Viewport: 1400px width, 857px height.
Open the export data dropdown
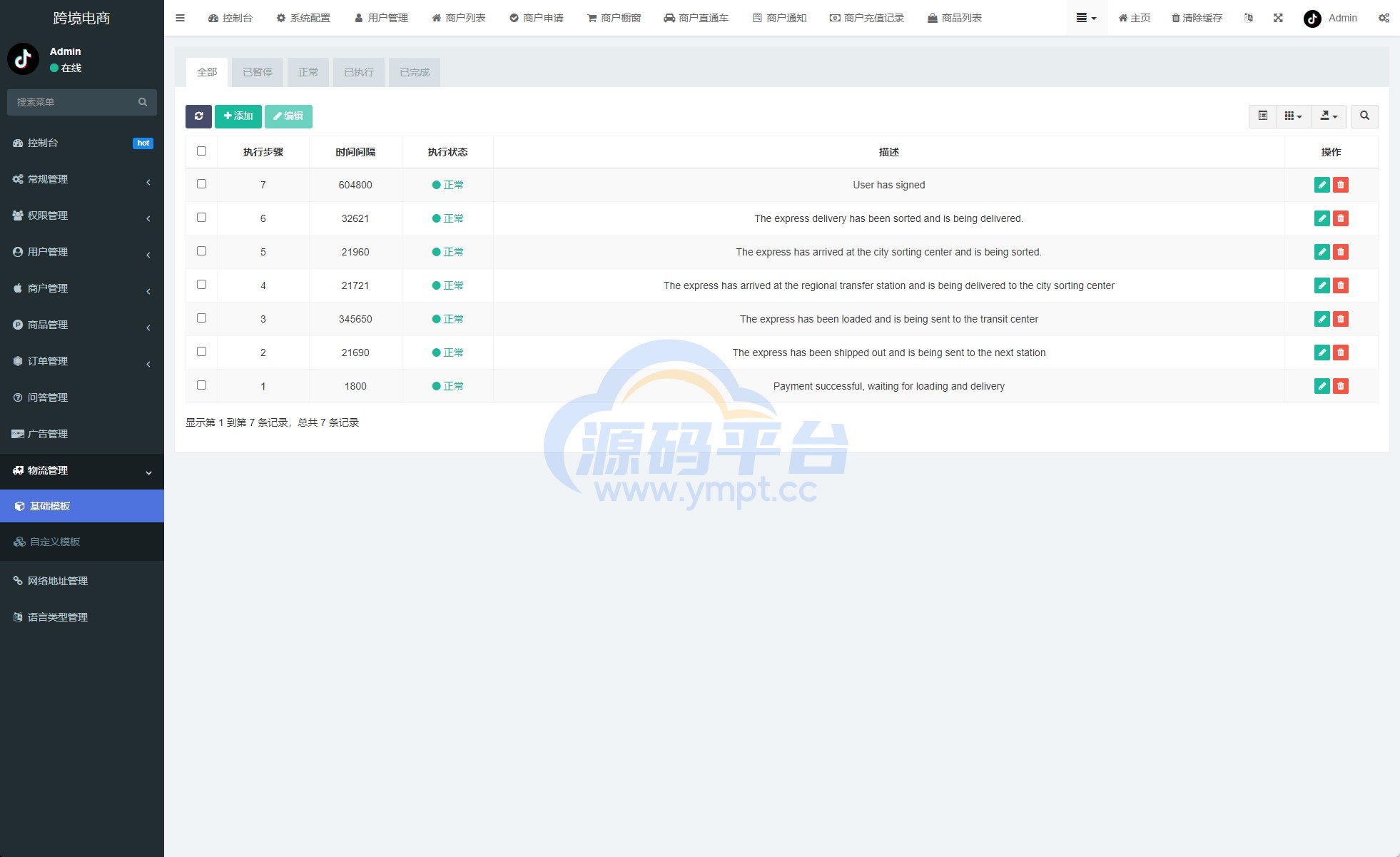(1329, 116)
